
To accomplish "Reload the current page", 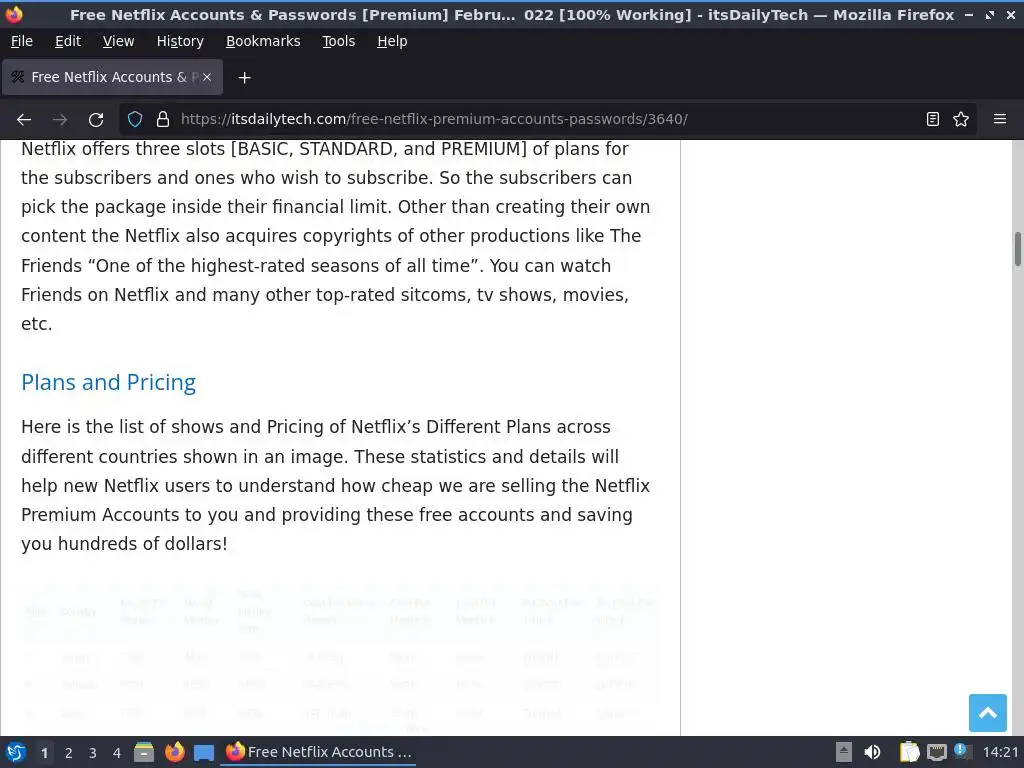I will coord(96,120).
